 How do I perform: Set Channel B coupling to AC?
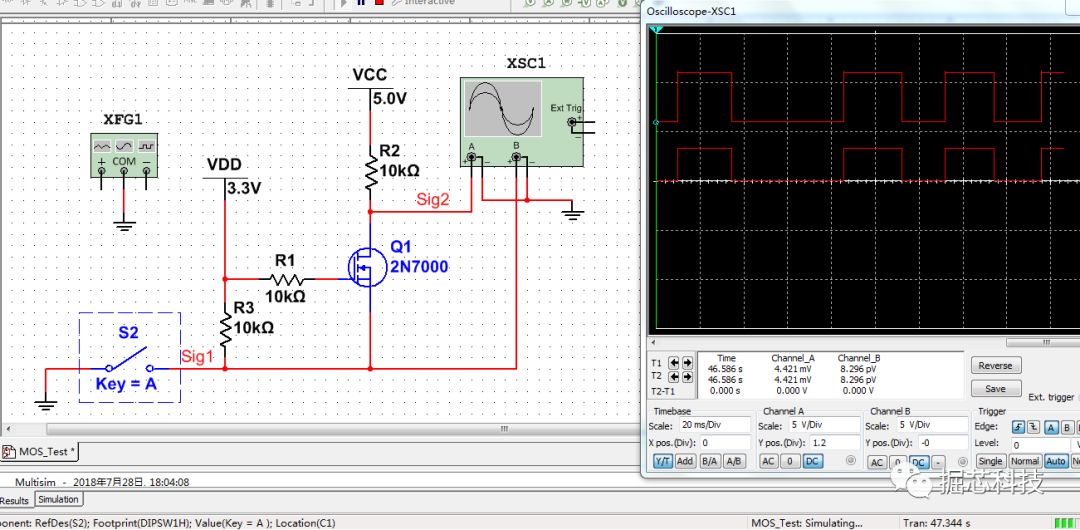coord(877,462)
